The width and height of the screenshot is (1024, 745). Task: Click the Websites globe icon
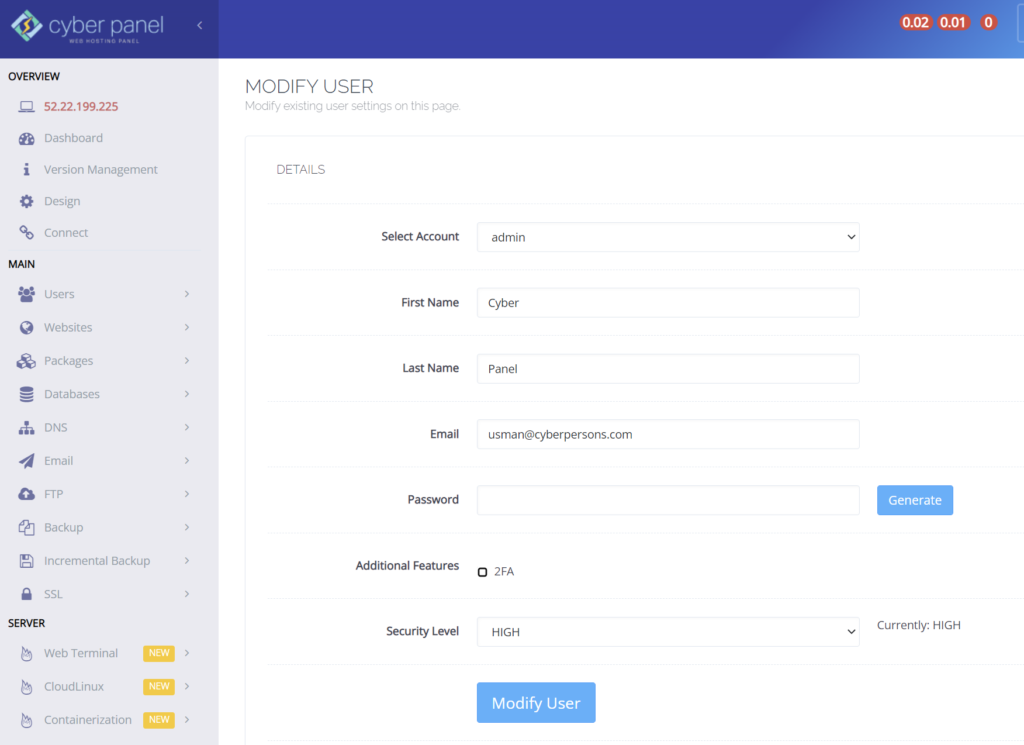pyautogui.click(x=26, y=328)
